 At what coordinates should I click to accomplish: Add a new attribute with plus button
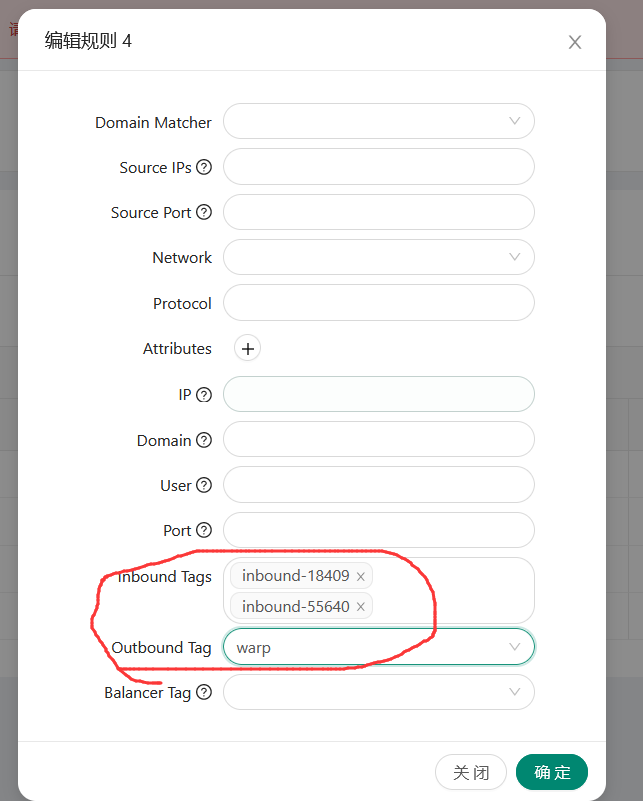247,349
